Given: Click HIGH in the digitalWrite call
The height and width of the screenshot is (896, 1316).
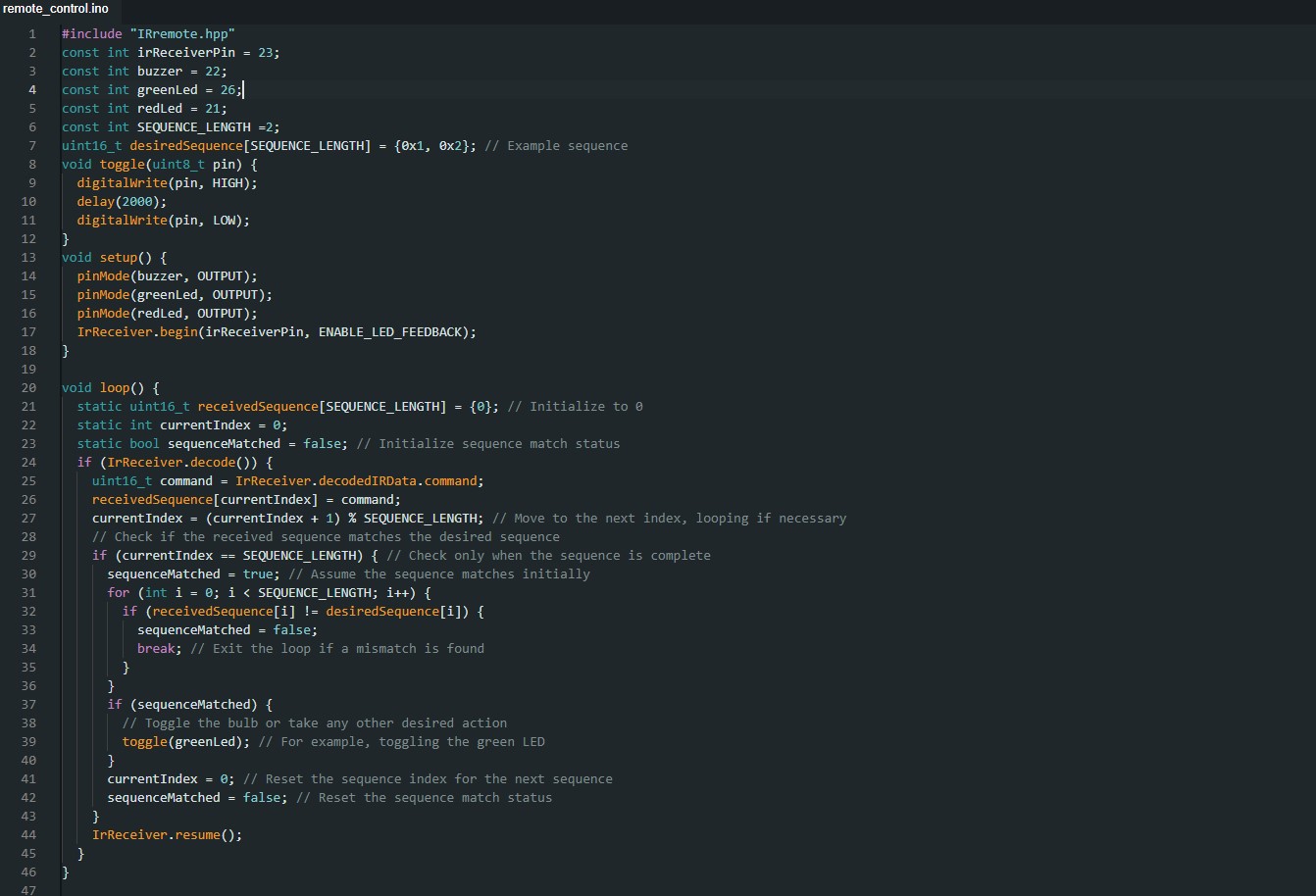Looking at the screenshot, I should (x=228, y=182).
